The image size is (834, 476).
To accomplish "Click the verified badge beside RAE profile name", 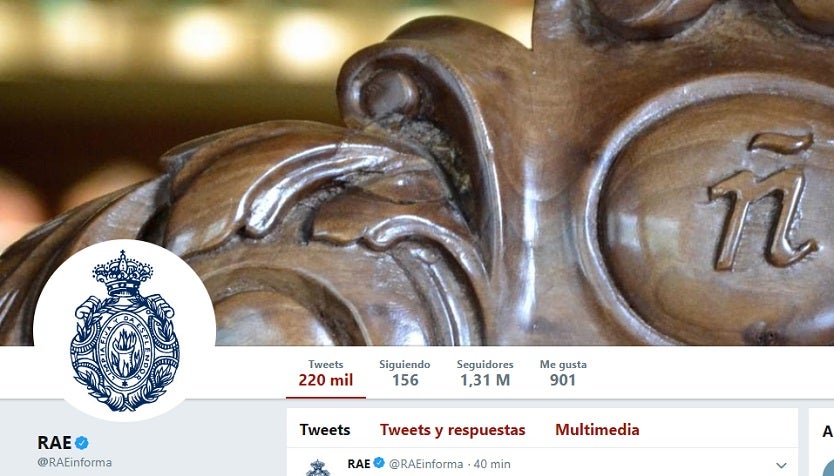I will pos(81,442).
